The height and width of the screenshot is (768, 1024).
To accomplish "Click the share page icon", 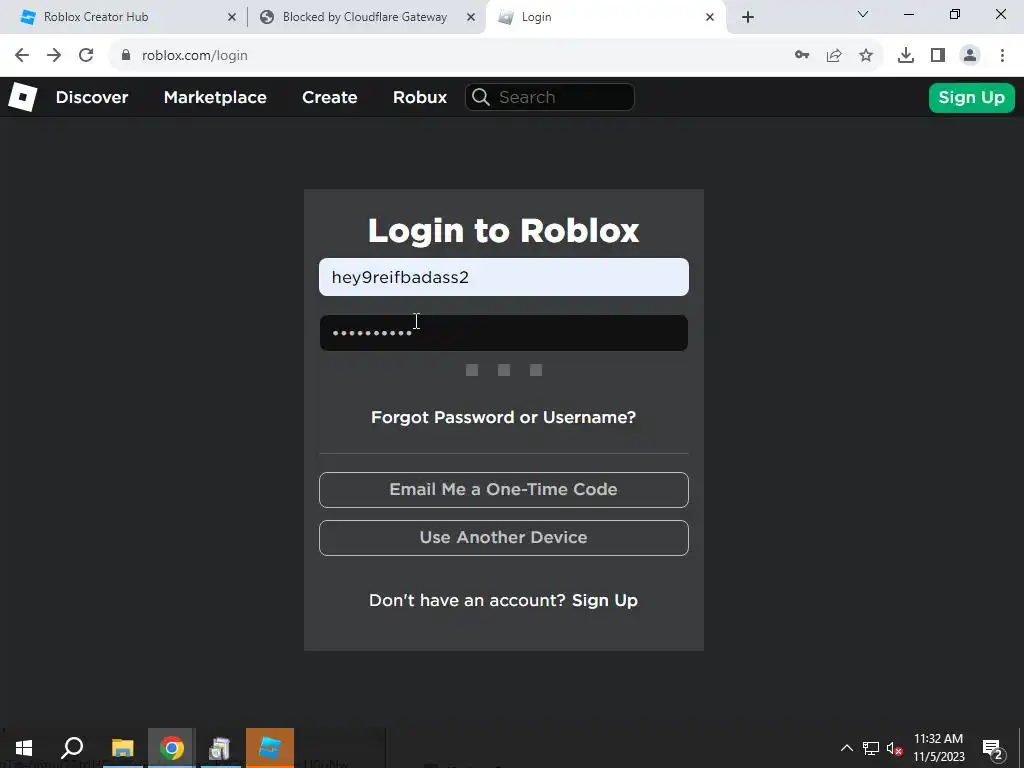I will (834, 56).
